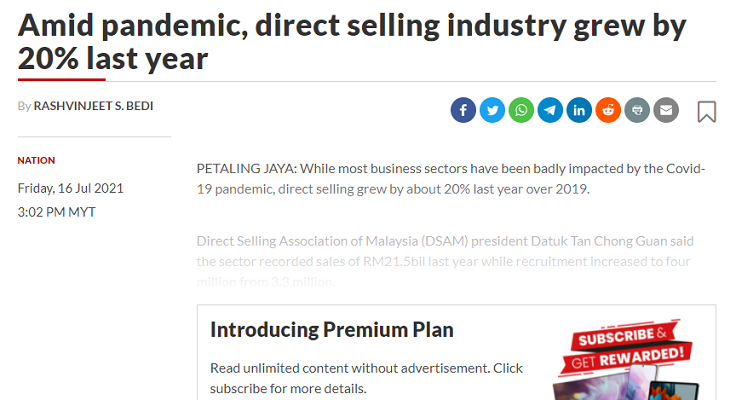This screenshot has height=400, width=736.
Task: Click the 'By' byline label
Action: click(x=24, y=106)
